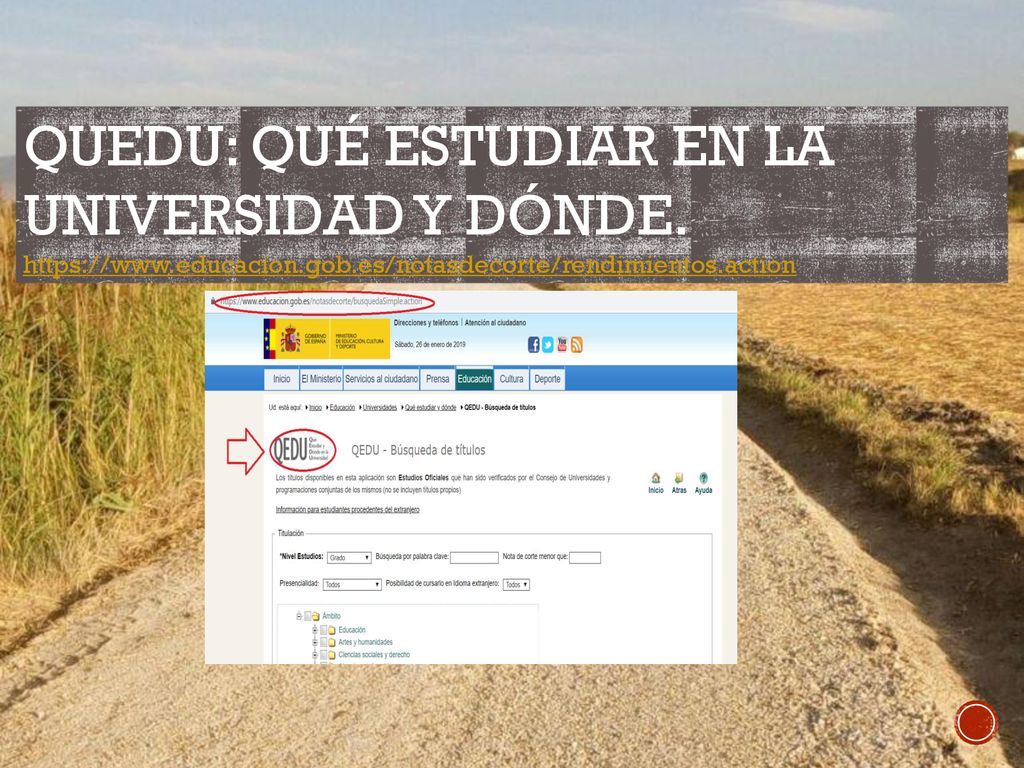Click the QEDU logo
This screenshot has width=1024, height=768.
pyautogui.click(x=302, y=450)
